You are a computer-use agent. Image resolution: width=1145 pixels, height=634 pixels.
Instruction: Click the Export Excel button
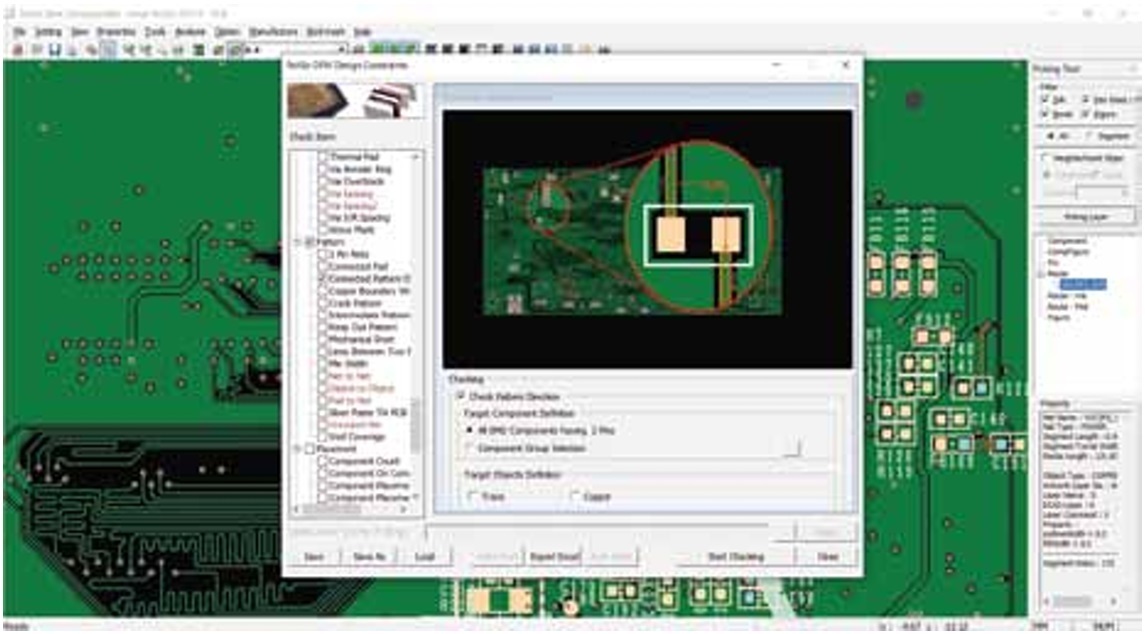coord(554,556)
